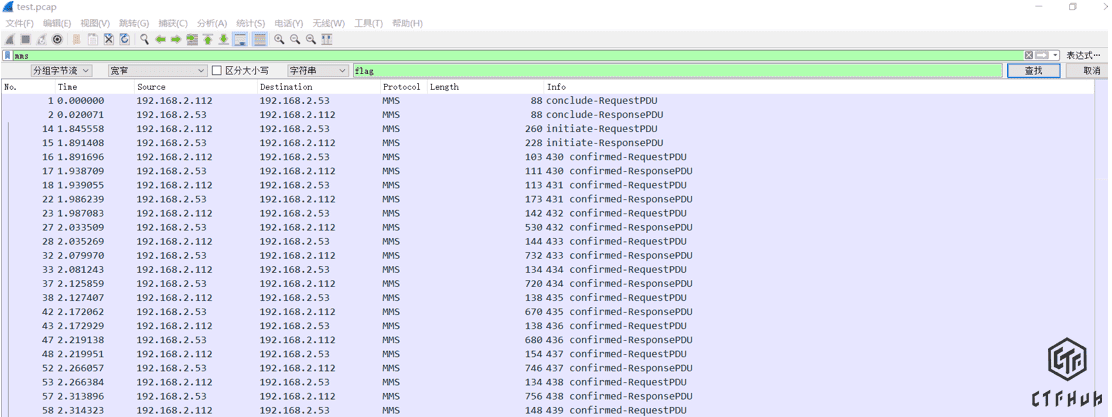Toggle the auto-scroll during live capture button

point(240,39)
